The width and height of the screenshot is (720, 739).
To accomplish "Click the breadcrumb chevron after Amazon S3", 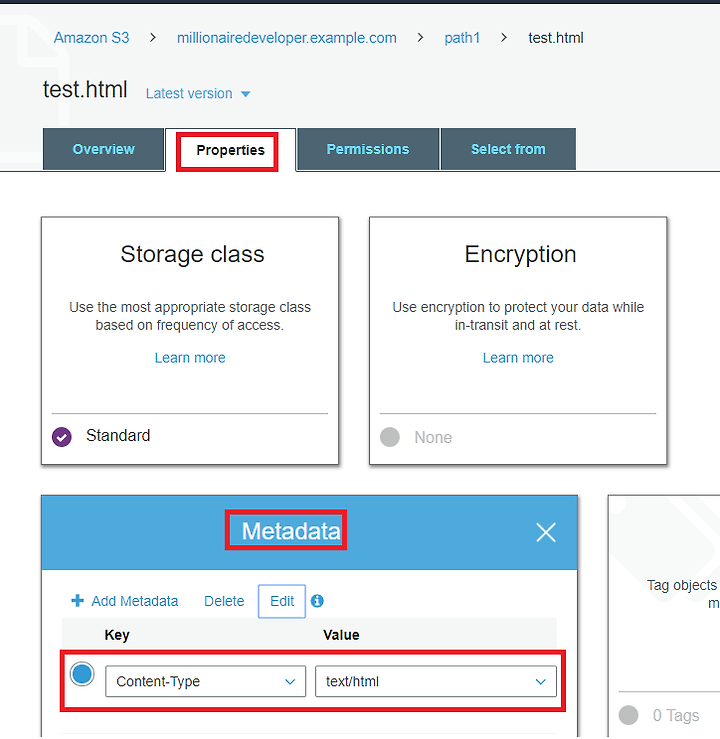I will coord(153,38).
